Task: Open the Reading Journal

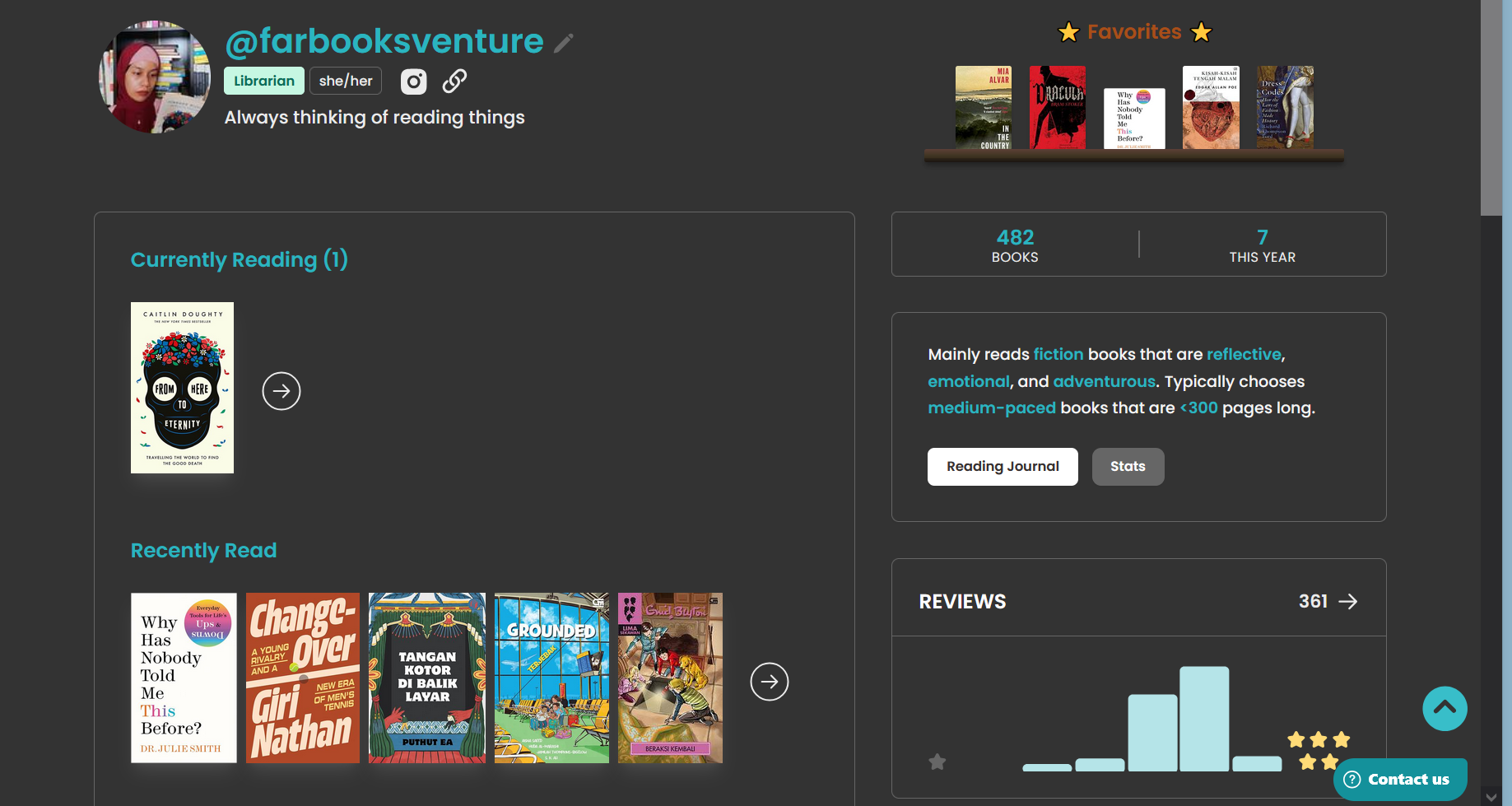Action: (x=1003, y=467)
